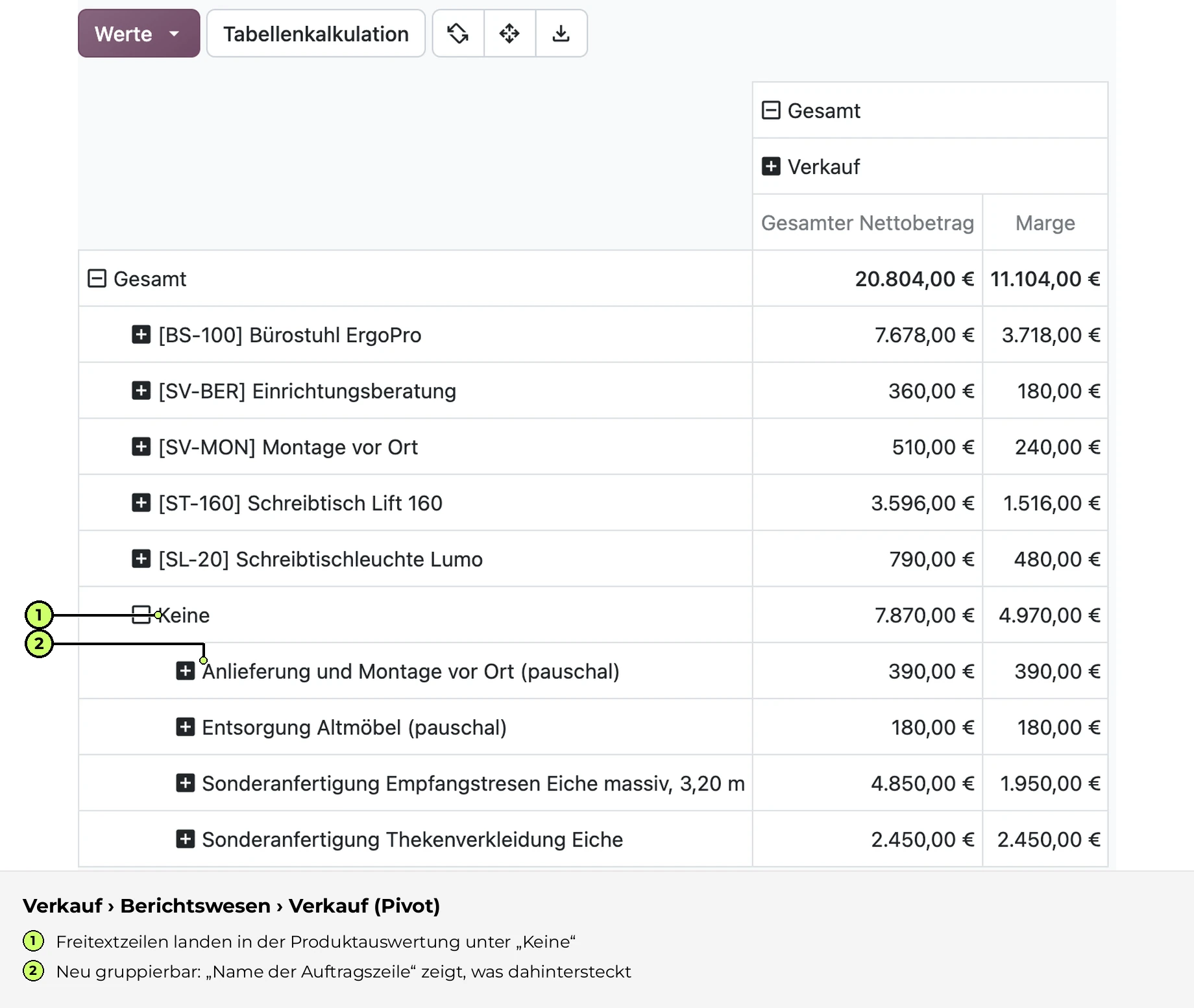
Task: Sort by Gesamter Nettobetrag column header
Action: click(x=868, y=223)
